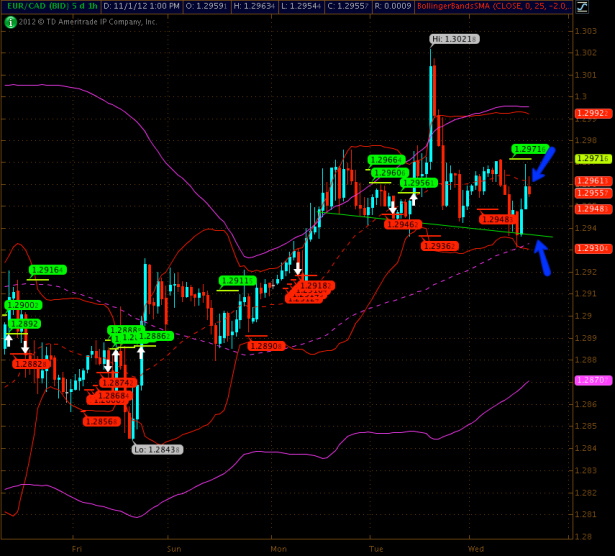Select the Hi: 1.3021 high-price bubble
Image resolution: width=615 pixels, height=556 pixels.
tap(455, 39)
